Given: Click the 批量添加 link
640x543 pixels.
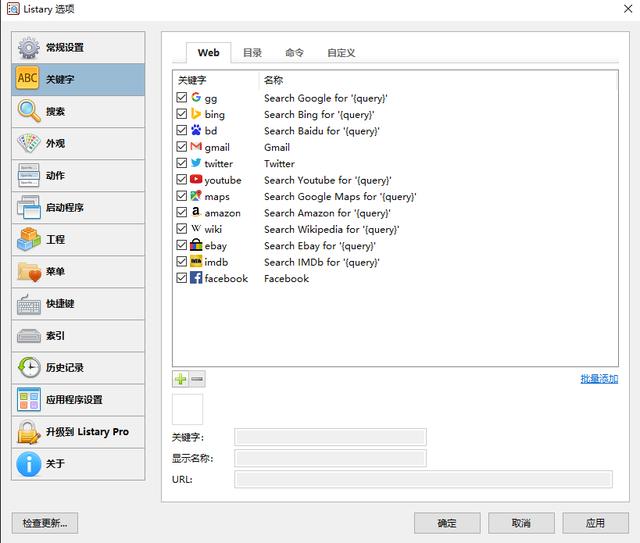Looking at the screenshot, I should (x=599, y=379).
